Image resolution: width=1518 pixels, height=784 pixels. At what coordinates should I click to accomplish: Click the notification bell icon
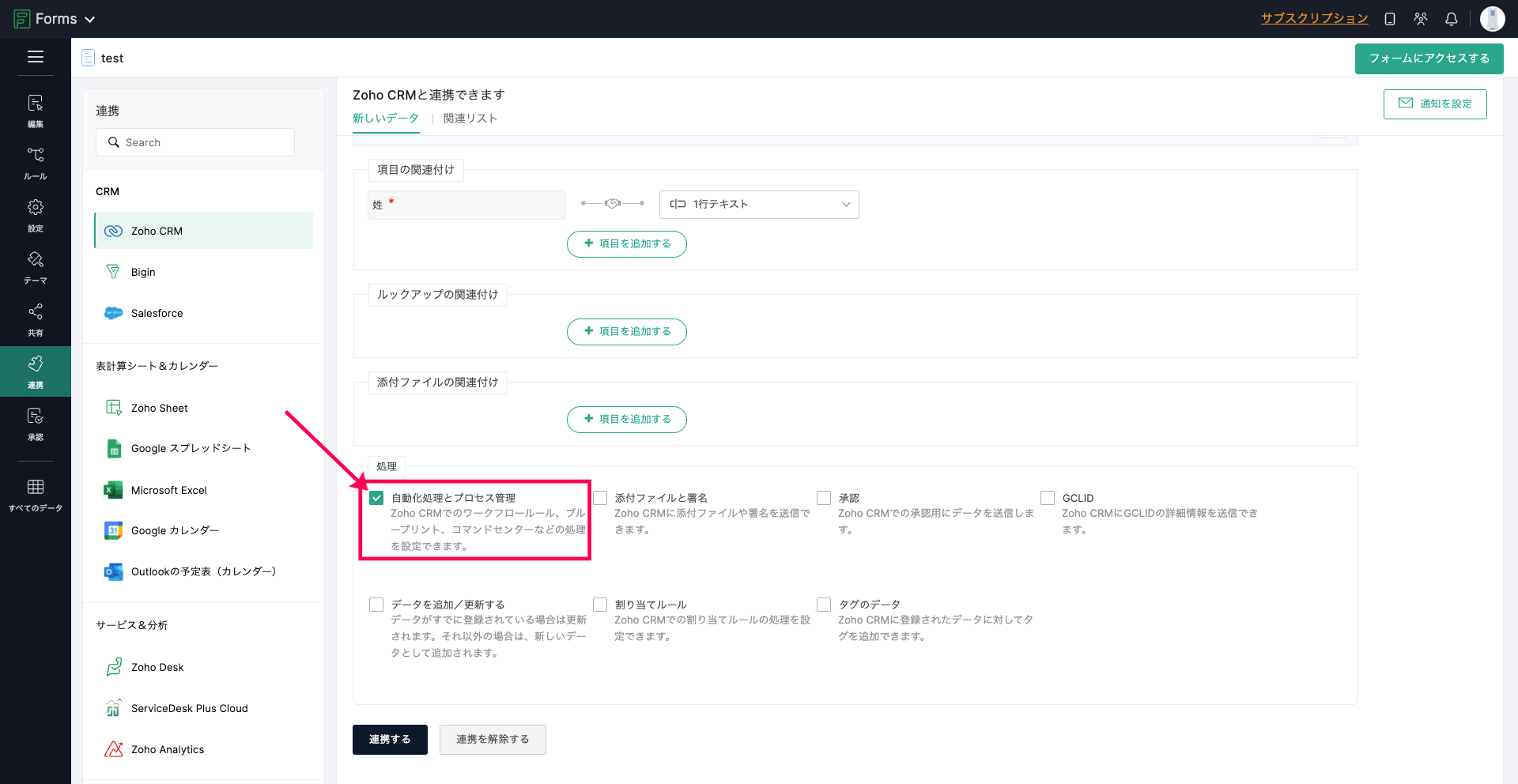tap(1451, 19)
